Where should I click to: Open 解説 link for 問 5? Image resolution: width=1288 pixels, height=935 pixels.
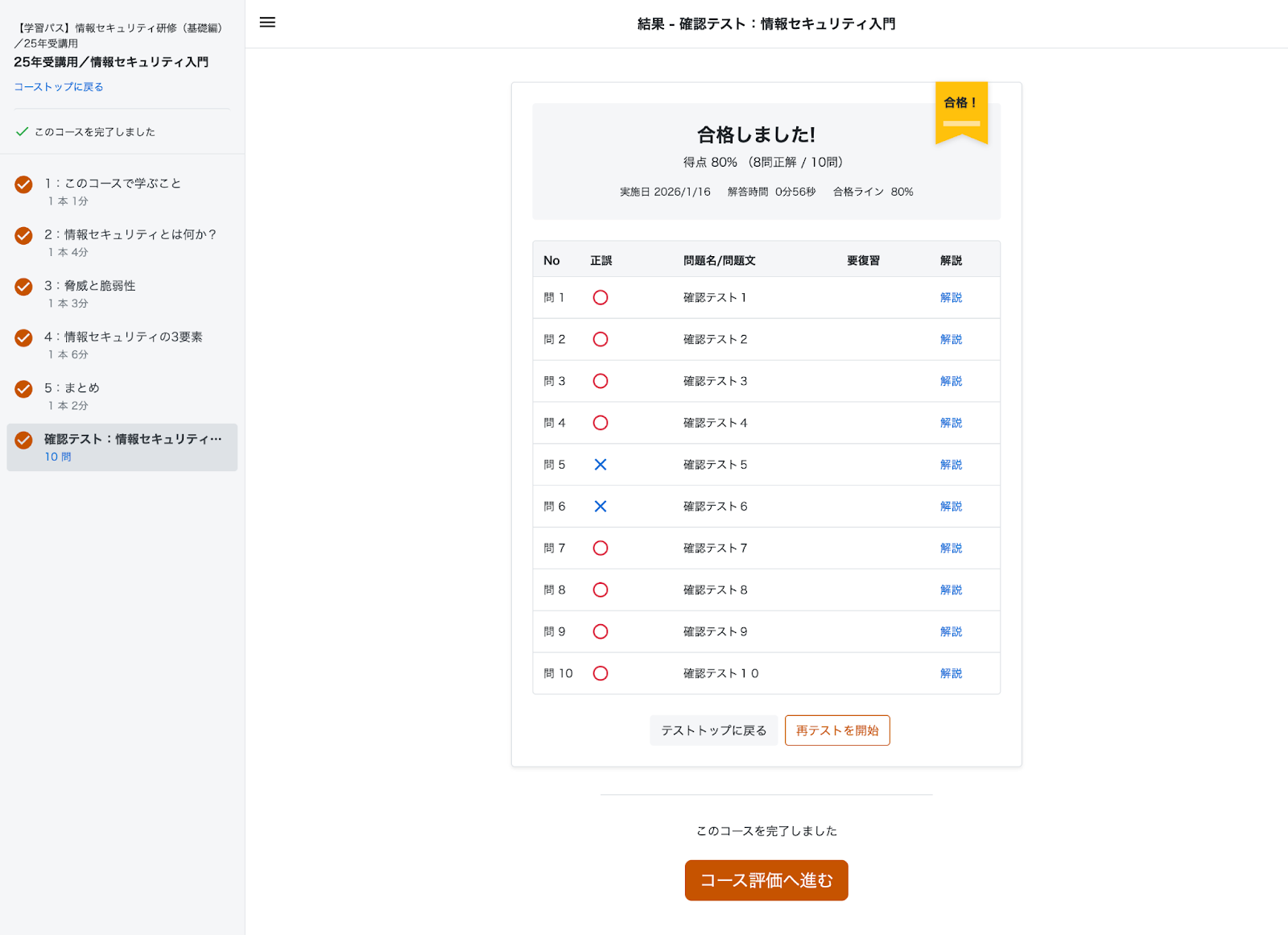click(952, 465)
